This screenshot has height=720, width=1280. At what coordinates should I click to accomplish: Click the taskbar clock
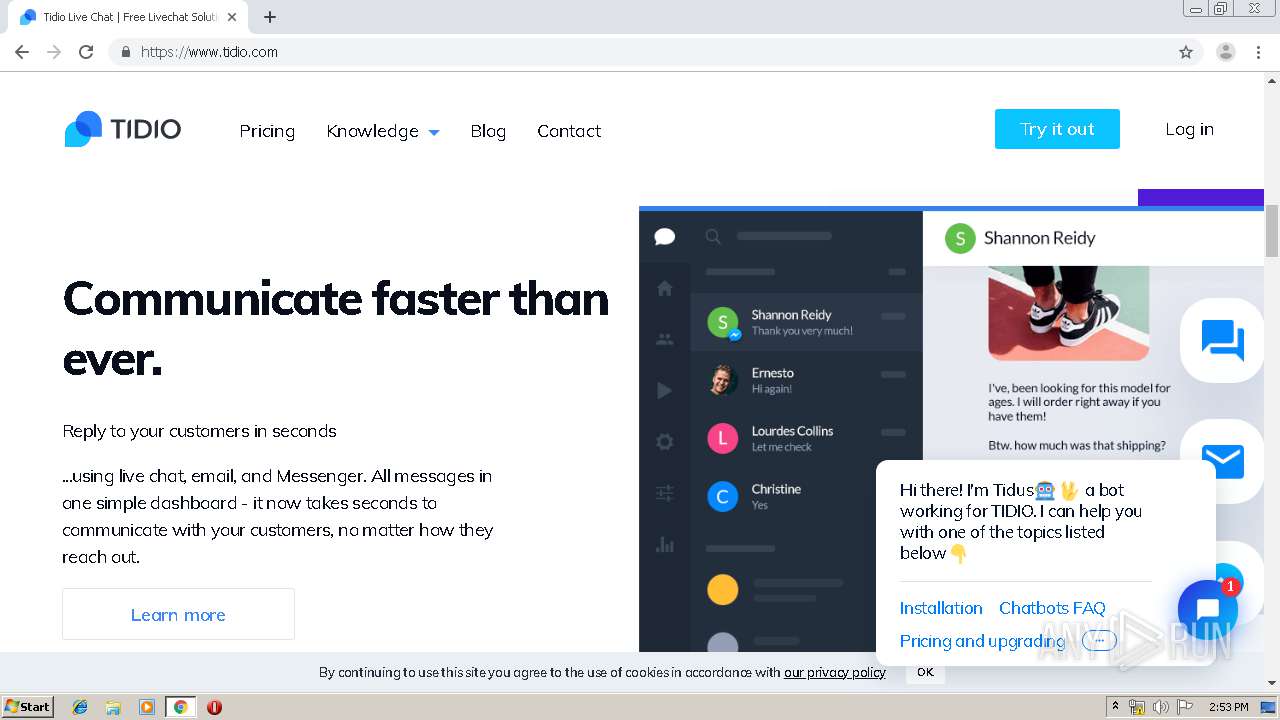point(1228,707)
